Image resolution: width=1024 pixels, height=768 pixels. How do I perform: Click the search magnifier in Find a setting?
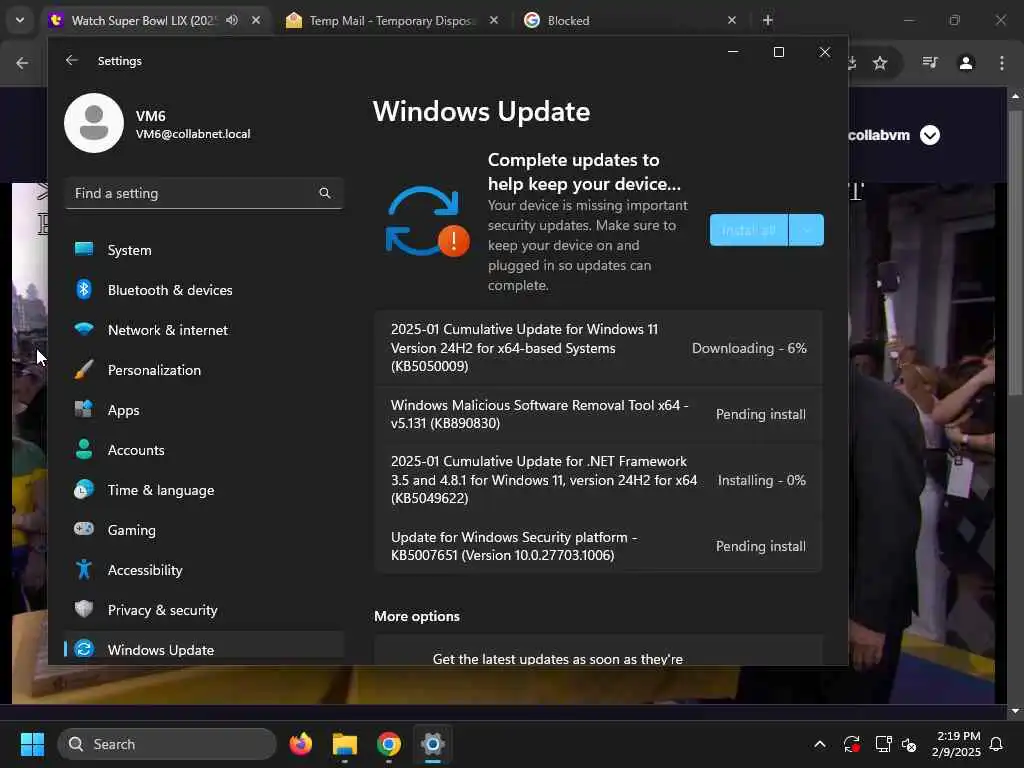click(x=325, y=193)
